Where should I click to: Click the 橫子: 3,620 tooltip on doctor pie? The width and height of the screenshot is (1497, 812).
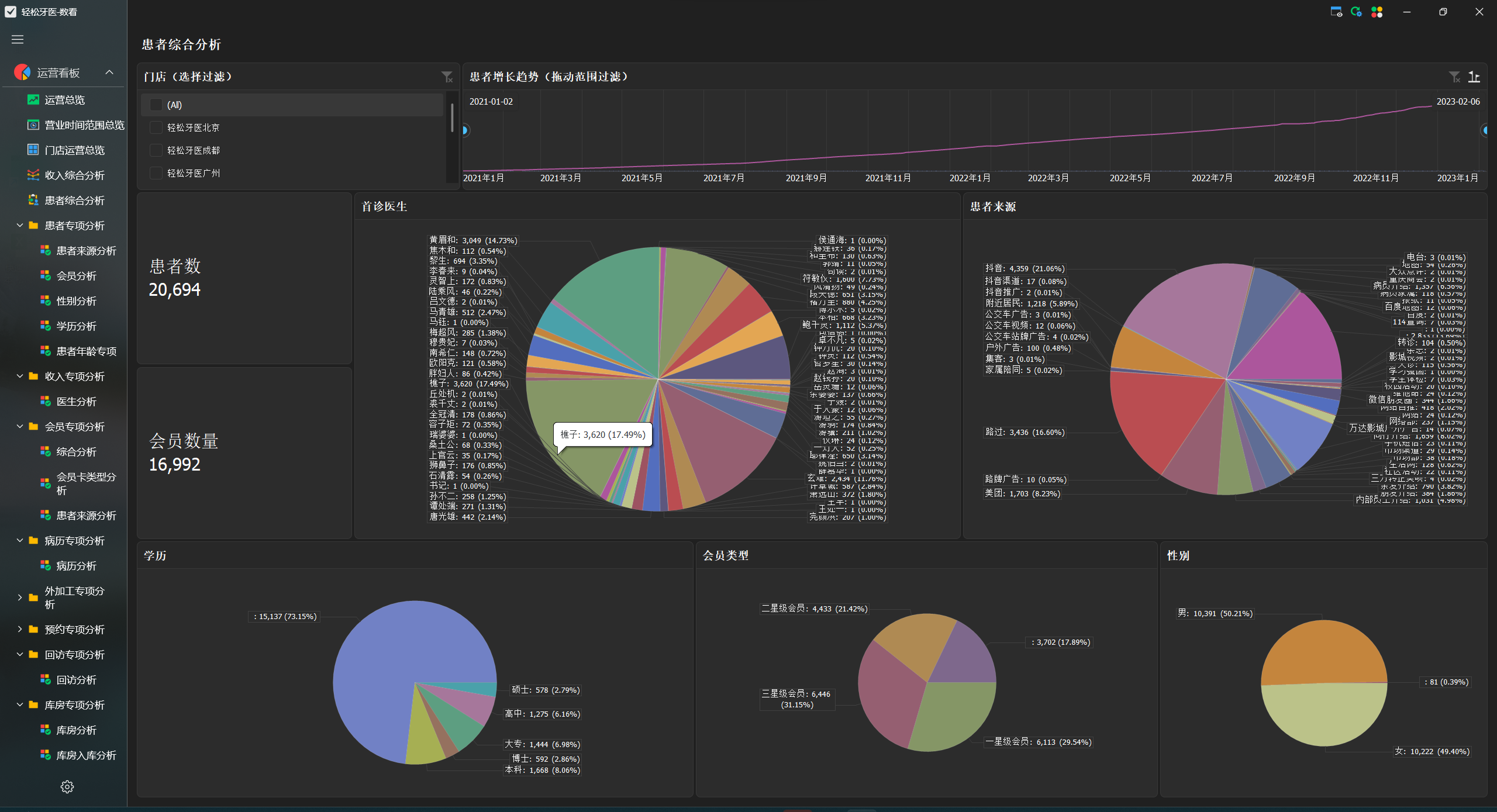pyautogui.click(x=603, y=434)
